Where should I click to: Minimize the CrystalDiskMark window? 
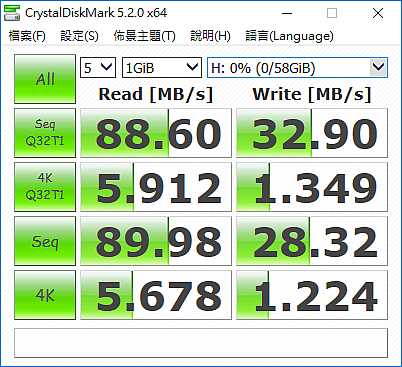coord(287,13)
